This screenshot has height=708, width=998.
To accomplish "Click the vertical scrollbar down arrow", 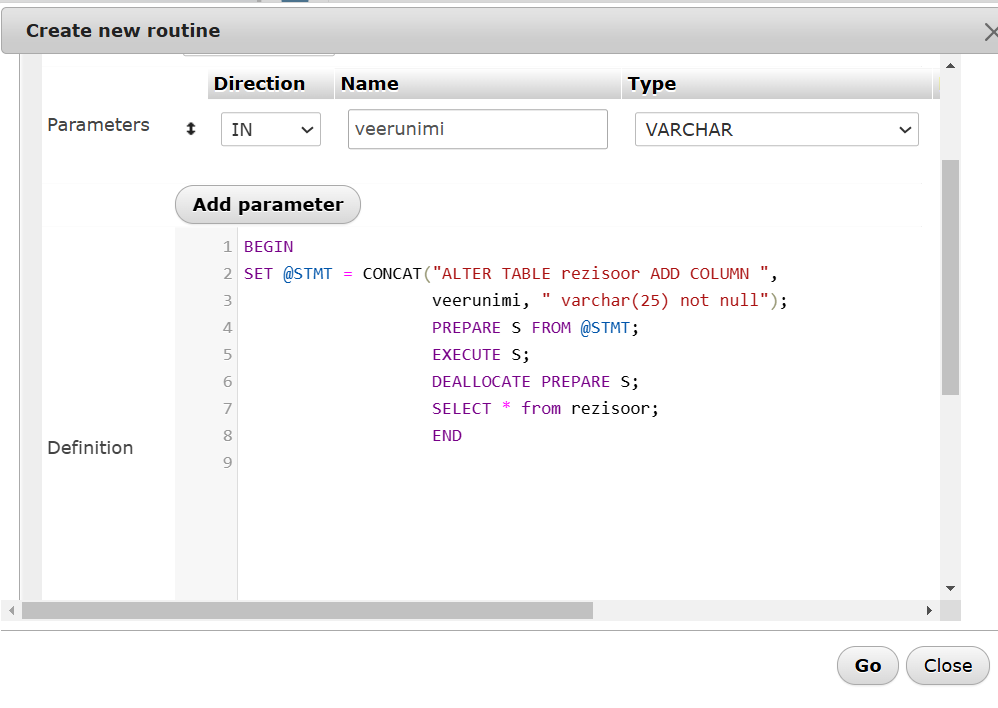I will coord(950,588).
